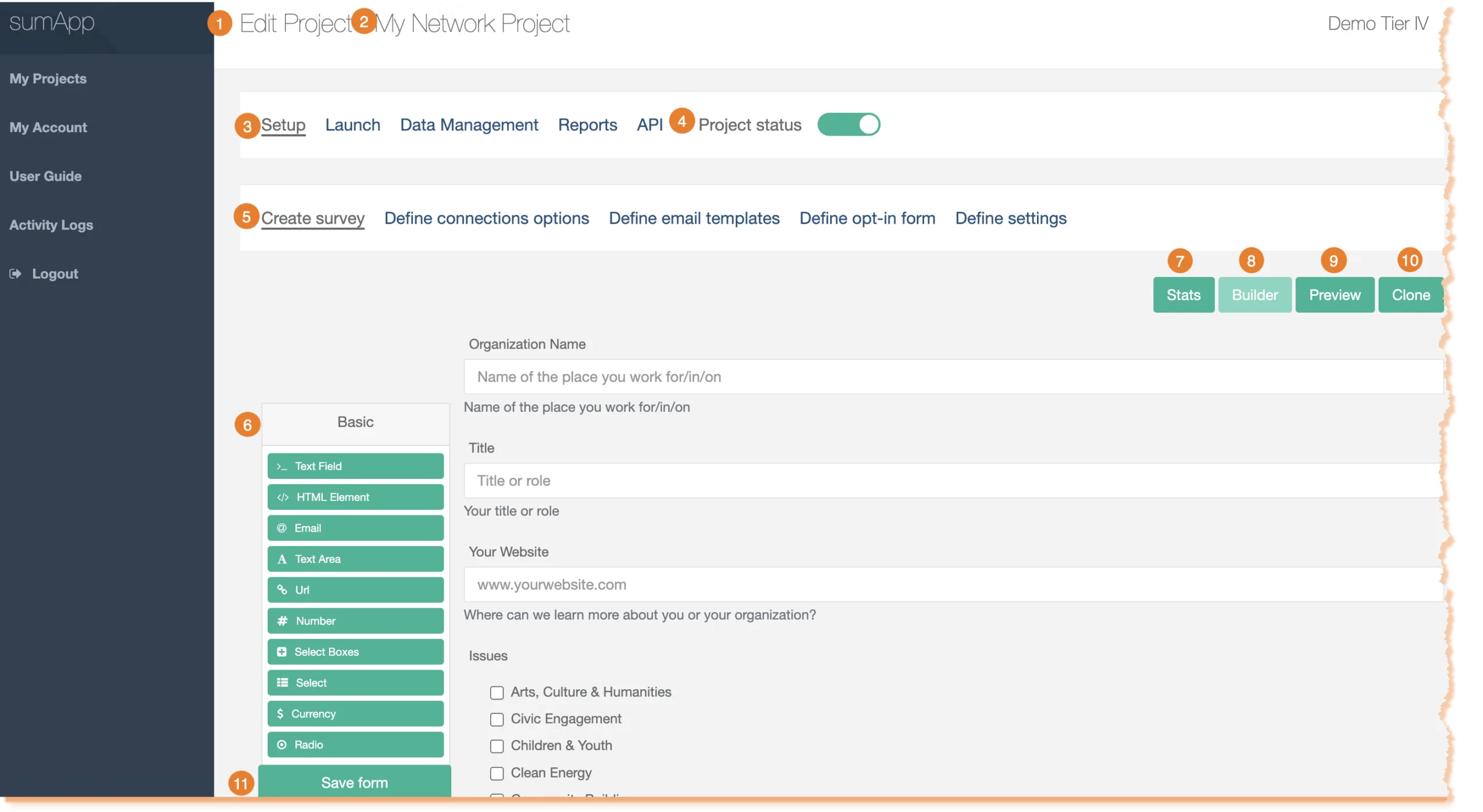Select the HTML Element component
The width and height of the screenshot is (1483, 812).
pos(356,498)
